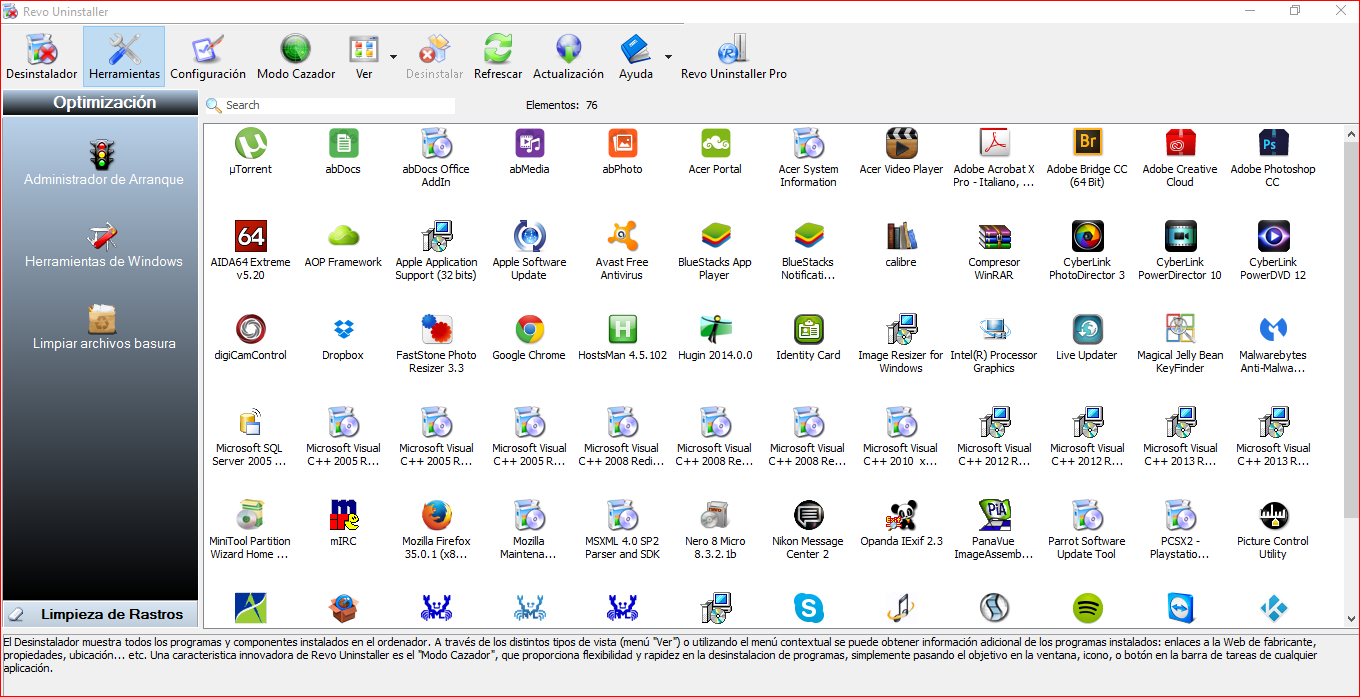Select MiniTool Partition Wizard Home
1360x697 pixels.
[x=250, y=530]
